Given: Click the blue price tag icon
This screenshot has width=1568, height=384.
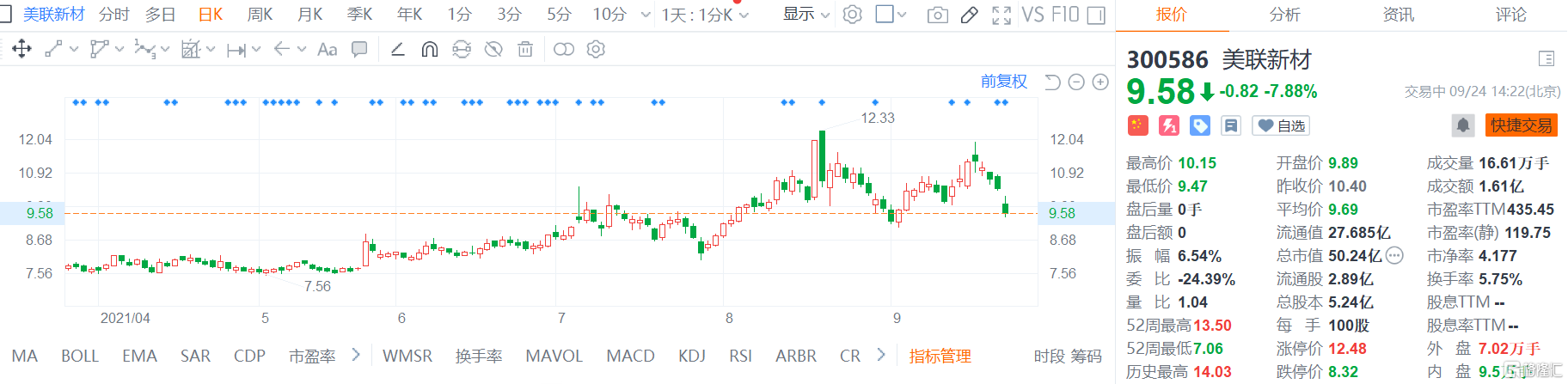Looking at the screenshot, I should point(1199,125).
